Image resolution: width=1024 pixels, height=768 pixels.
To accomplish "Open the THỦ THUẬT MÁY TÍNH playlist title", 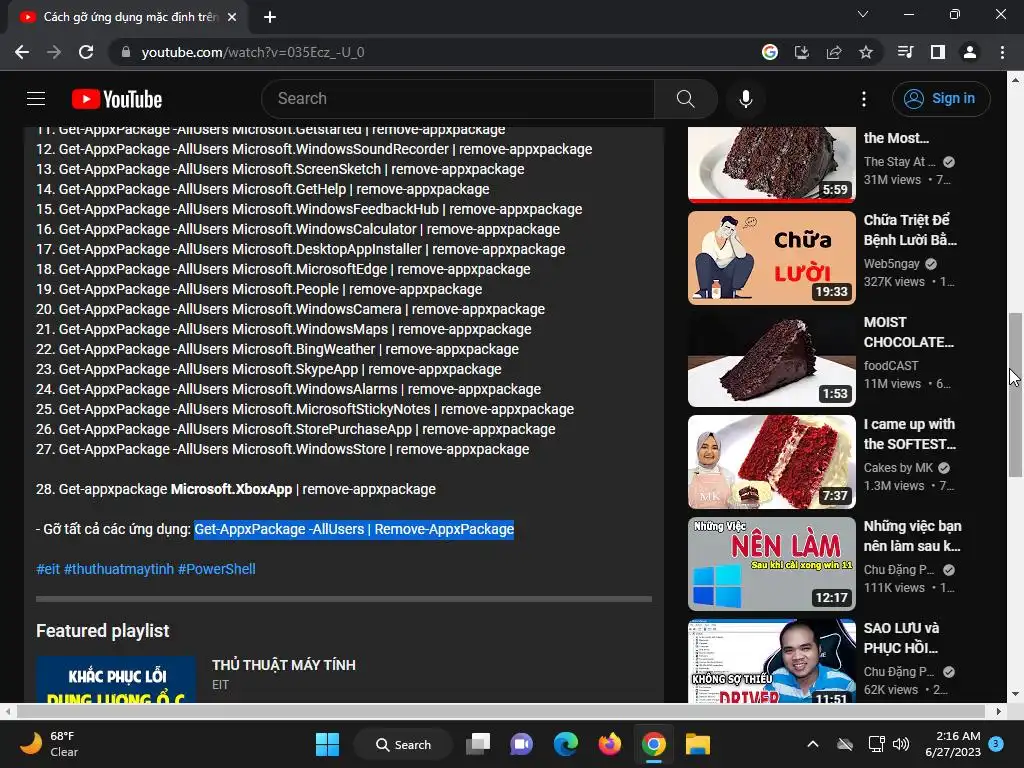I will [x=284, y=665].
